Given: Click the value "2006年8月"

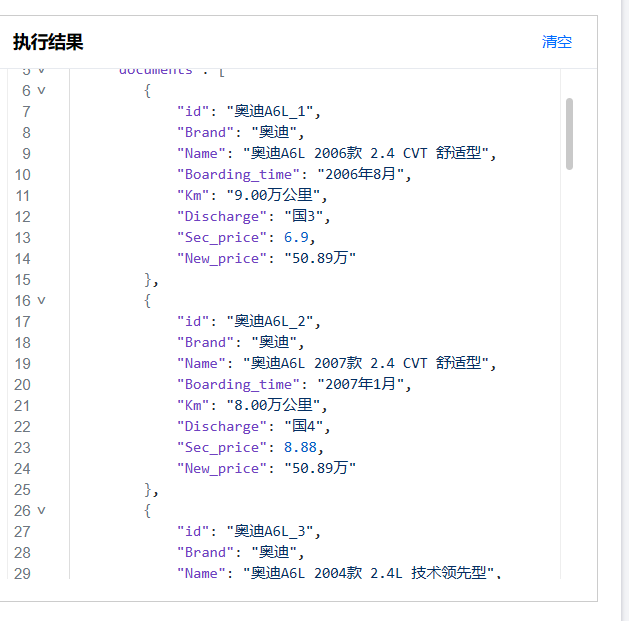Looking at the screenshot, I should (x=361, y=175).
